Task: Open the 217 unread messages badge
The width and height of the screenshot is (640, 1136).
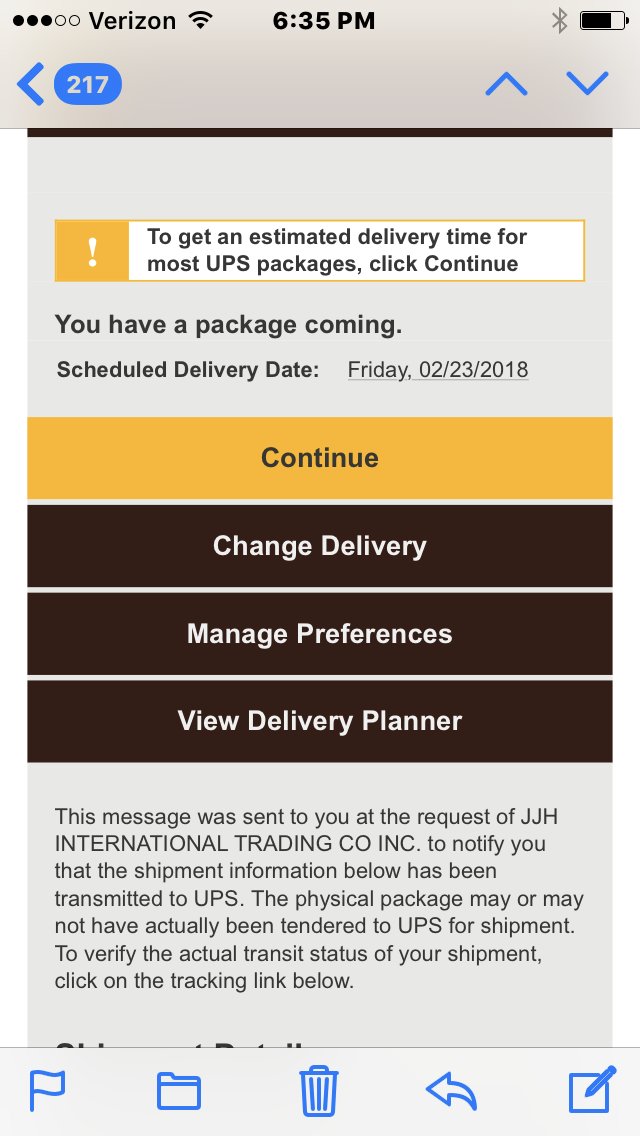Action: (88, 84)
